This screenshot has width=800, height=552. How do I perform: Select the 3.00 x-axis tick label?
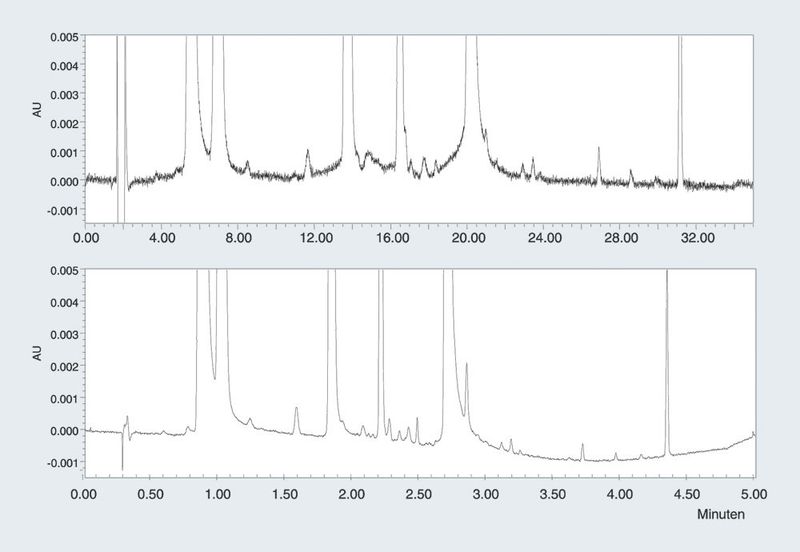click(486, 494)
